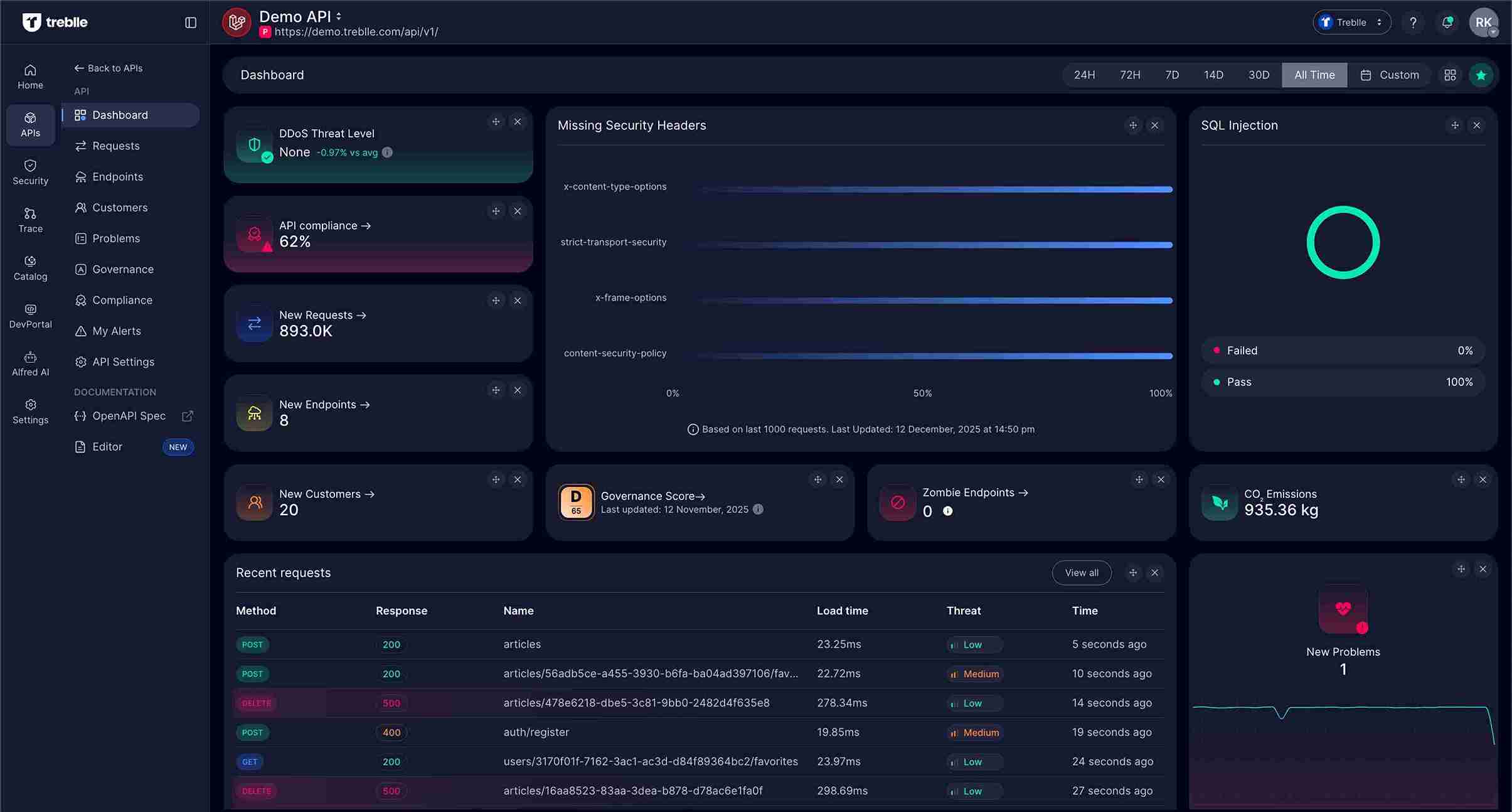Click the content-security-policy progress bar
Viewport: 1512px width, 812px height.
coord(935,356)
